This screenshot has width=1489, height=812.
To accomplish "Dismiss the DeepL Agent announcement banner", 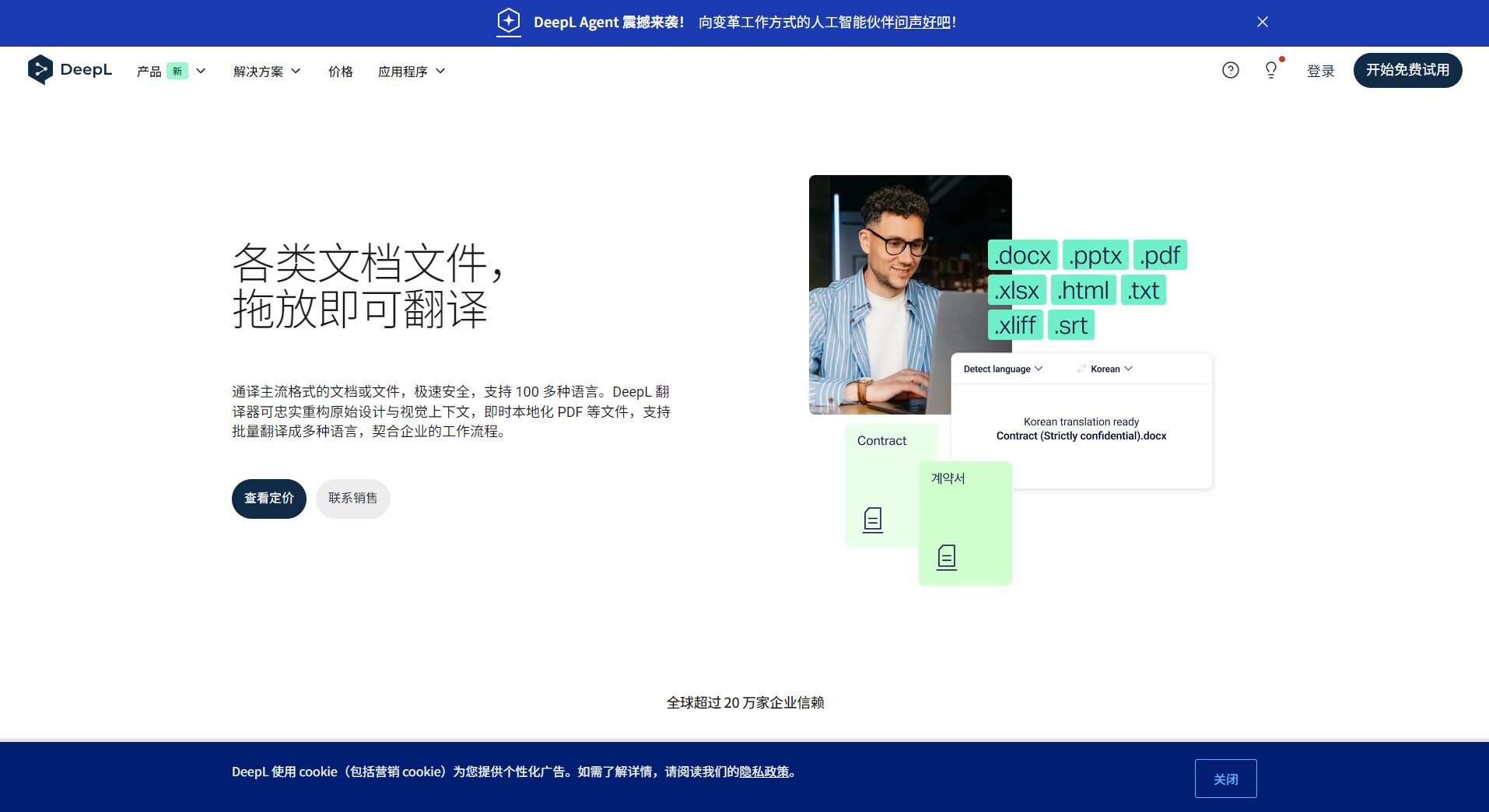I will 1262,22.
